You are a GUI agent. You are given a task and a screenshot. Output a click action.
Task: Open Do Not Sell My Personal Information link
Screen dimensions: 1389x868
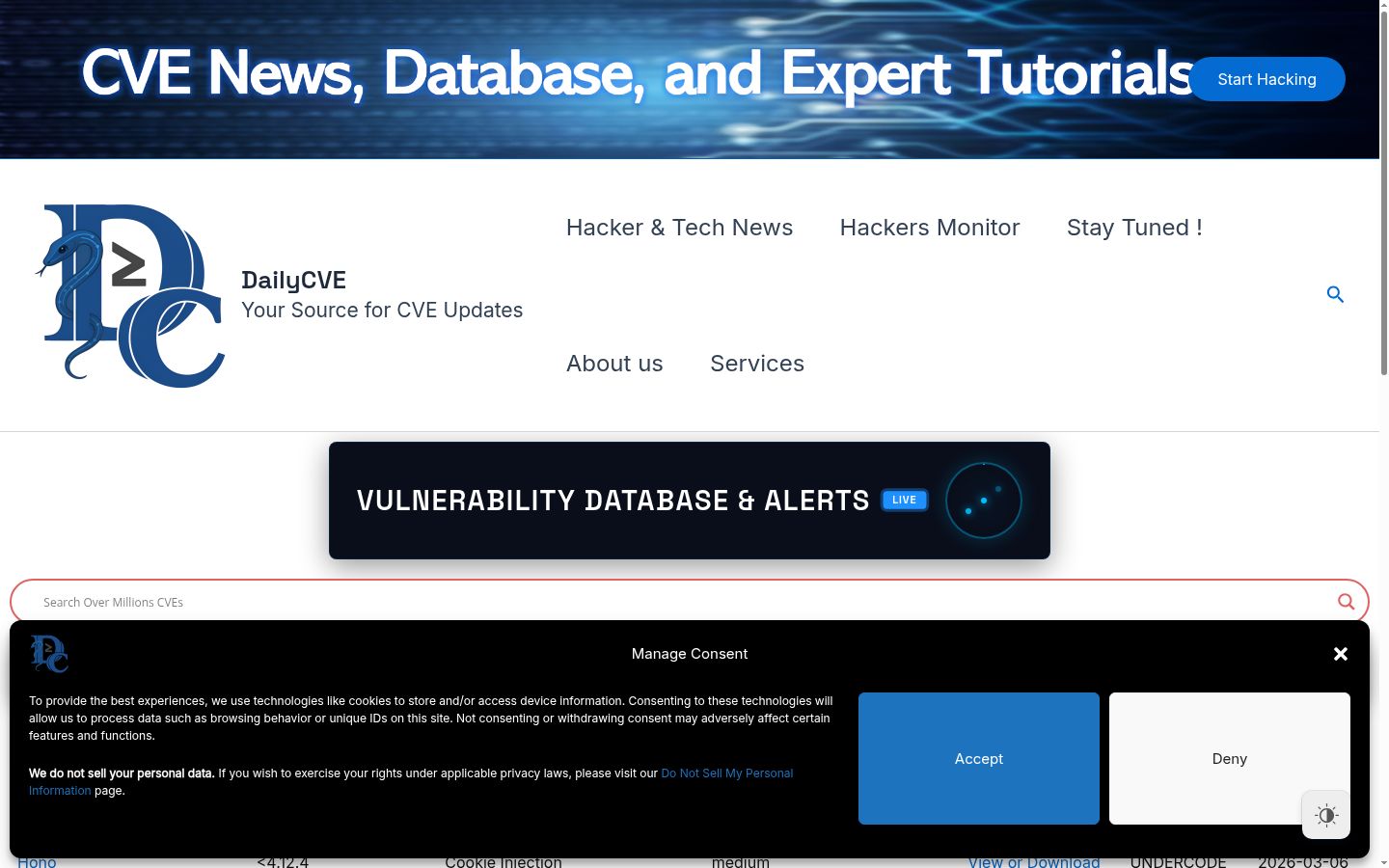point(727,773)
